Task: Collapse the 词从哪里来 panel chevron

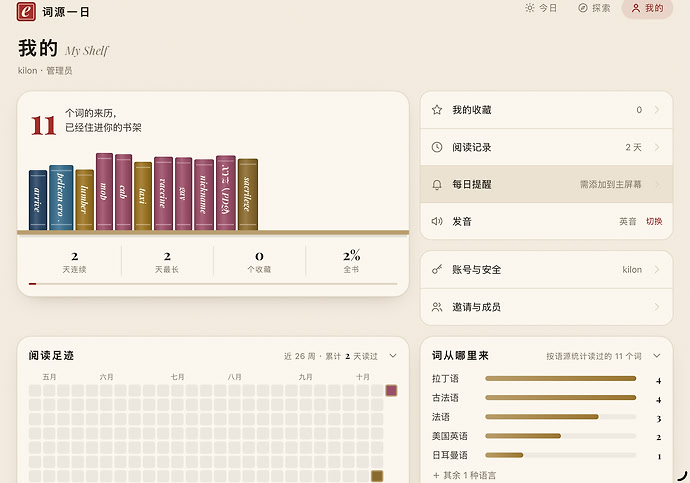Action: pos(657,355)
